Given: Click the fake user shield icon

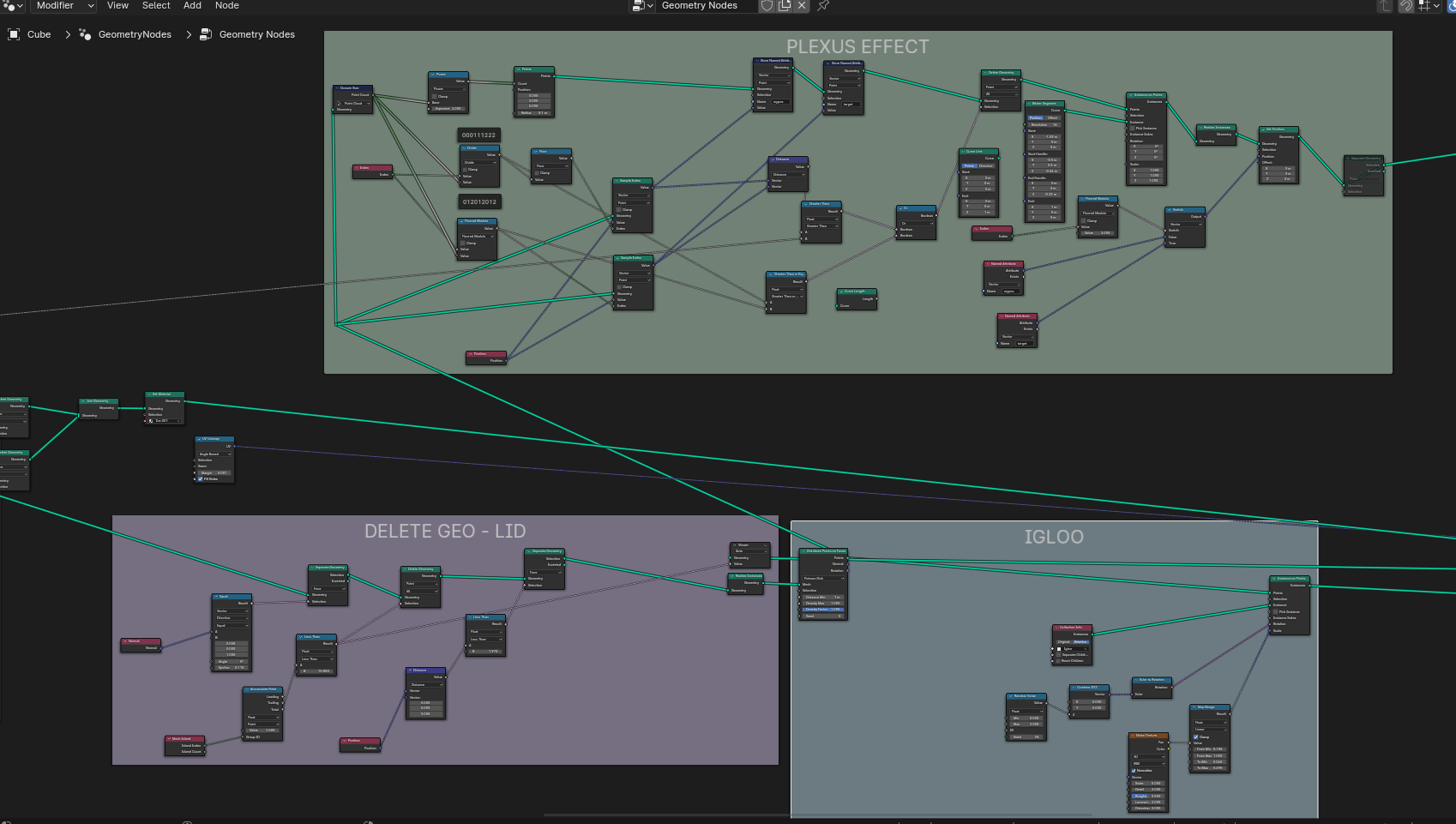Looking at the screenshot, I should (767, 6).
